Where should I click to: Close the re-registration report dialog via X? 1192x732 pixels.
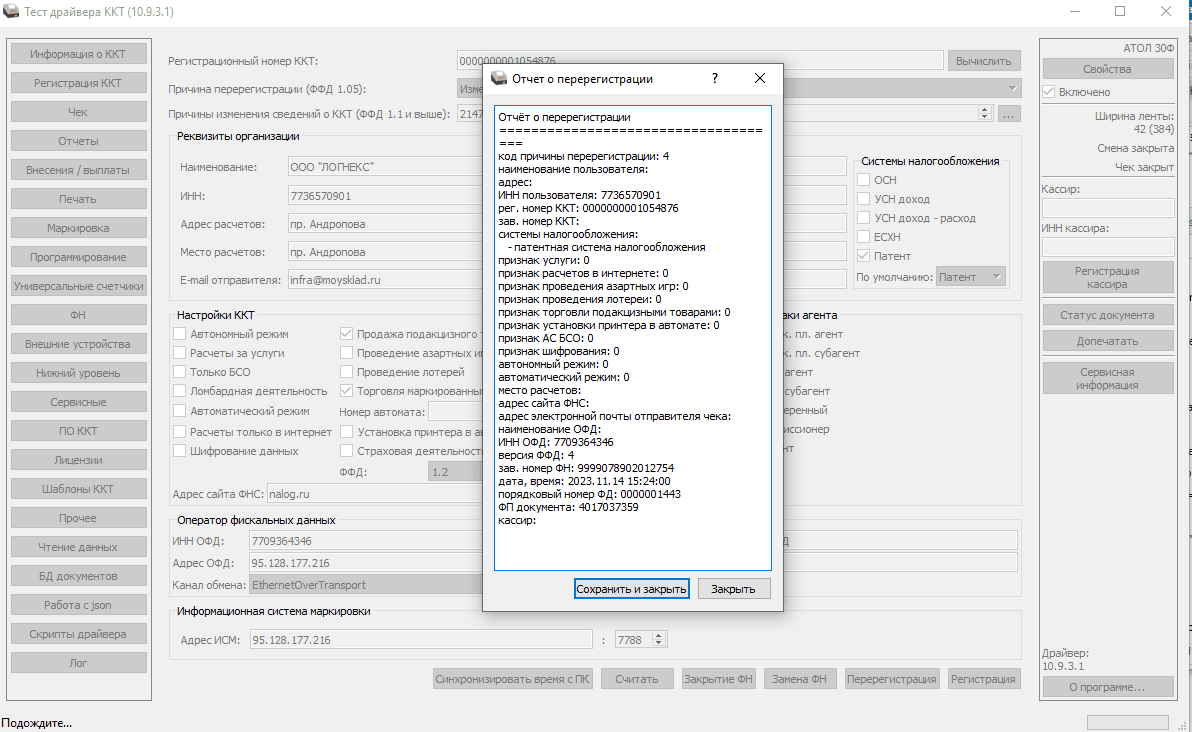[759, 79]
